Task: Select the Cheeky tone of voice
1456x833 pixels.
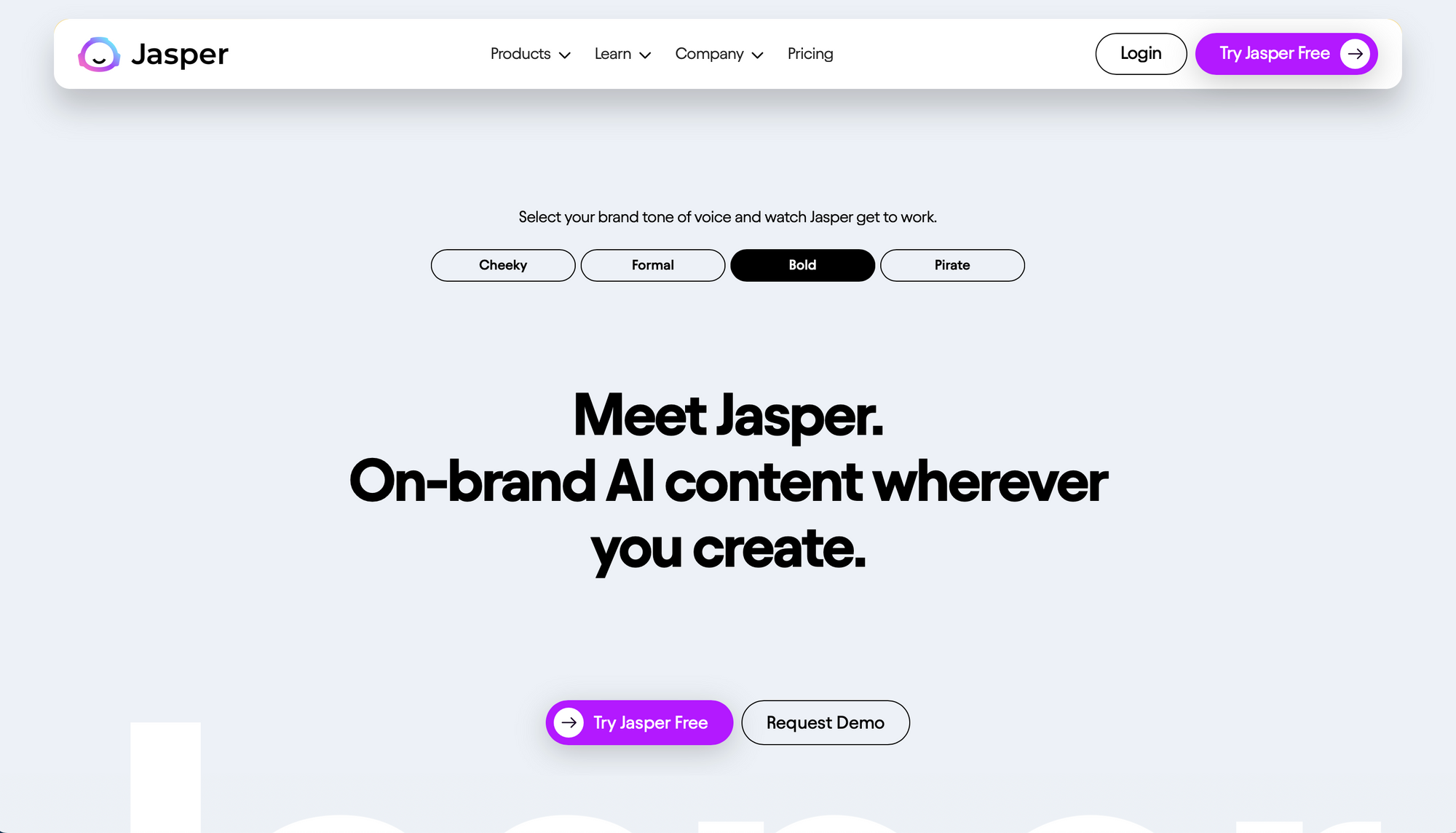Action: (503, 265)
